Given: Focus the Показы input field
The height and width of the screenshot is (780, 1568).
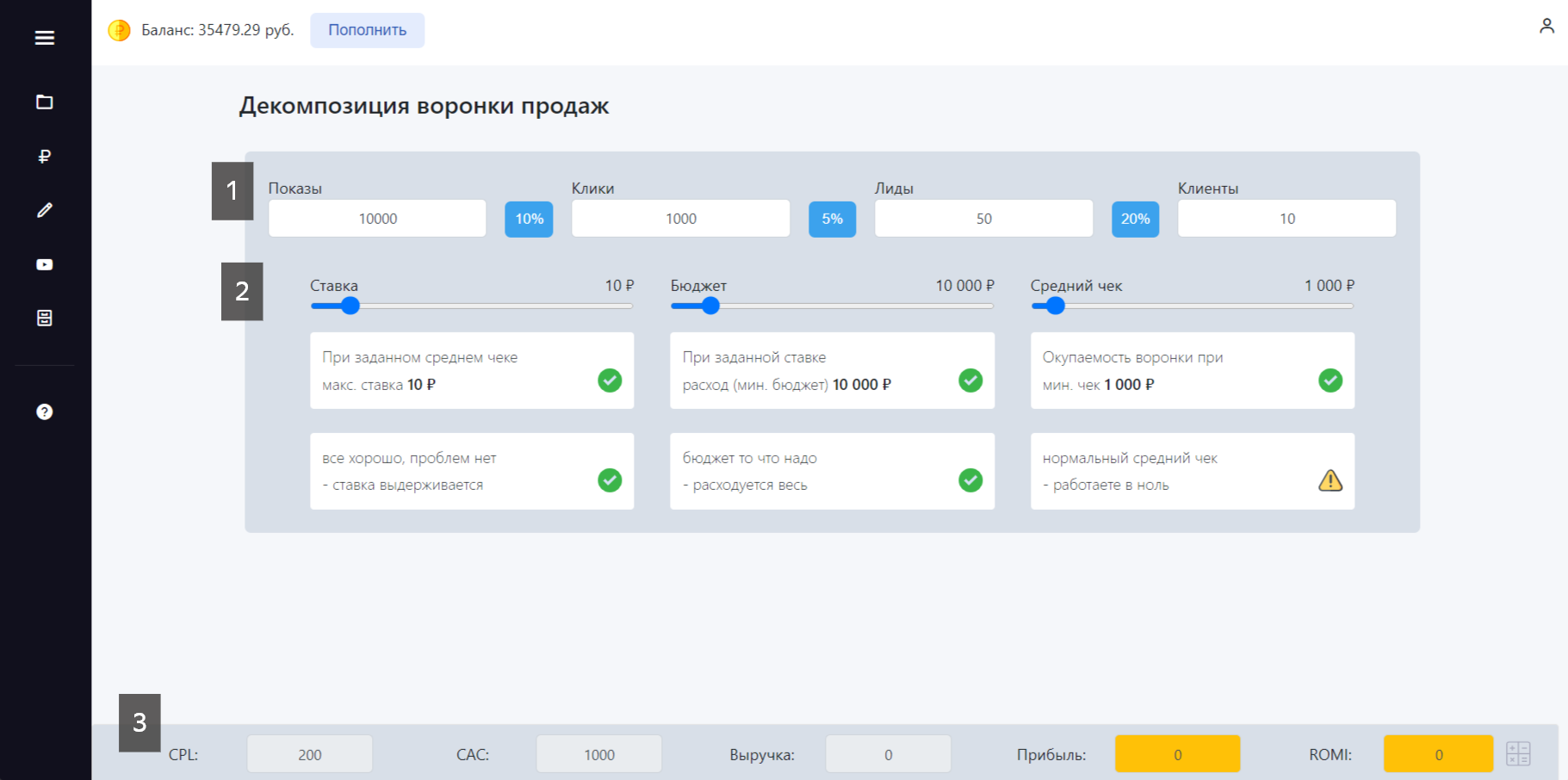Looking at the screenshot, I should (377, 219).
